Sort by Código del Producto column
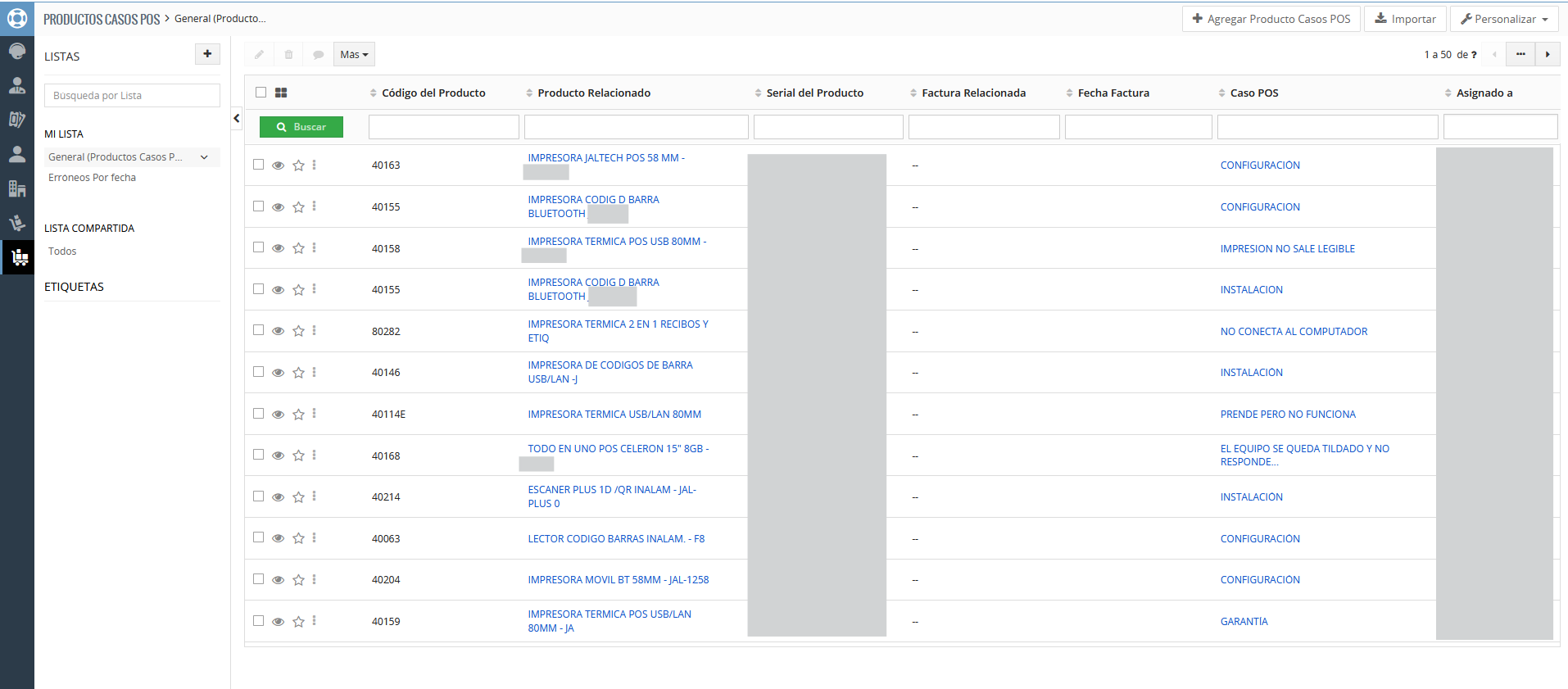Screen dimensions: 1568x689 point(433,93)
